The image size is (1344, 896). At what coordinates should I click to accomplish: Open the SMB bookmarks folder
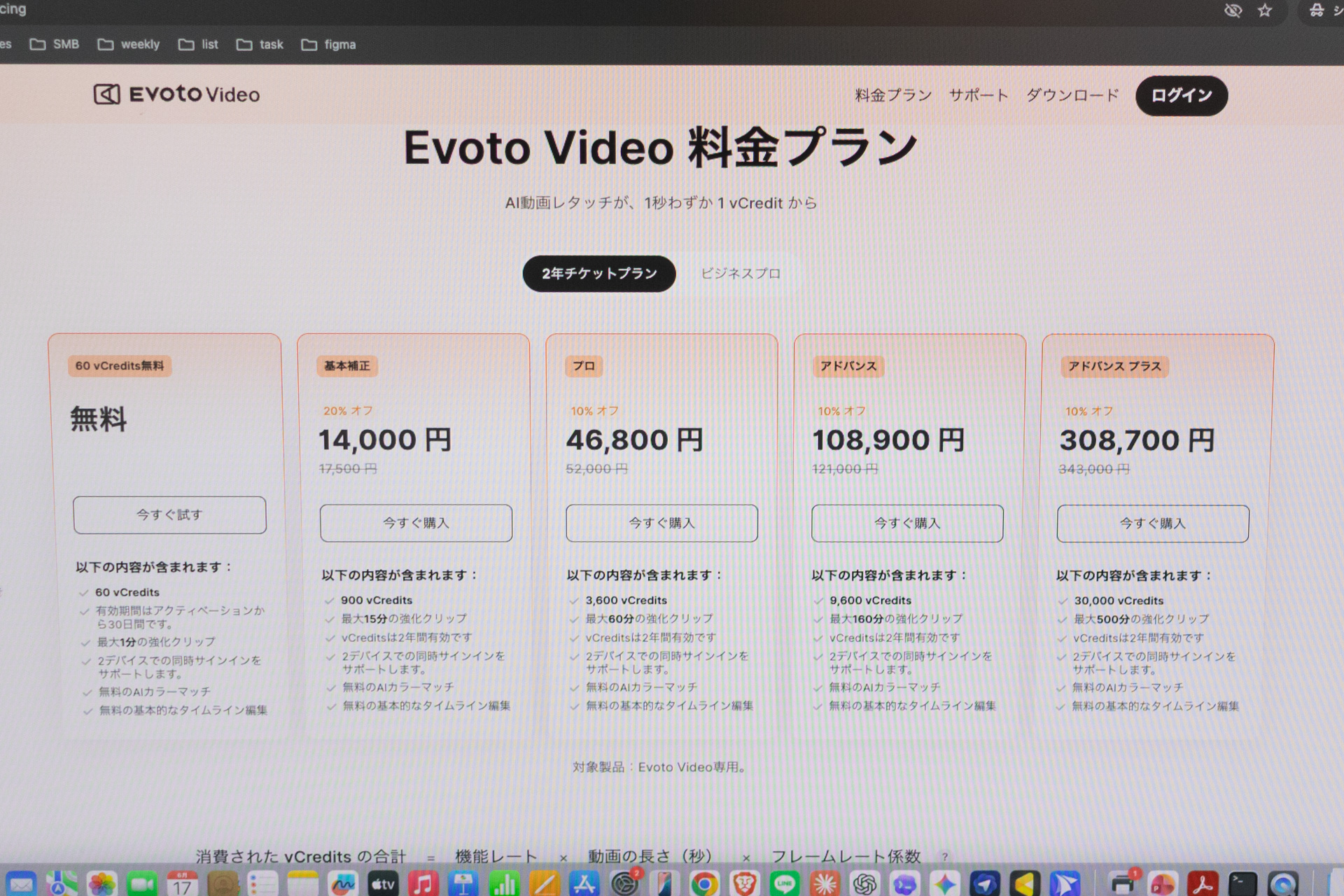click(55, 44)
